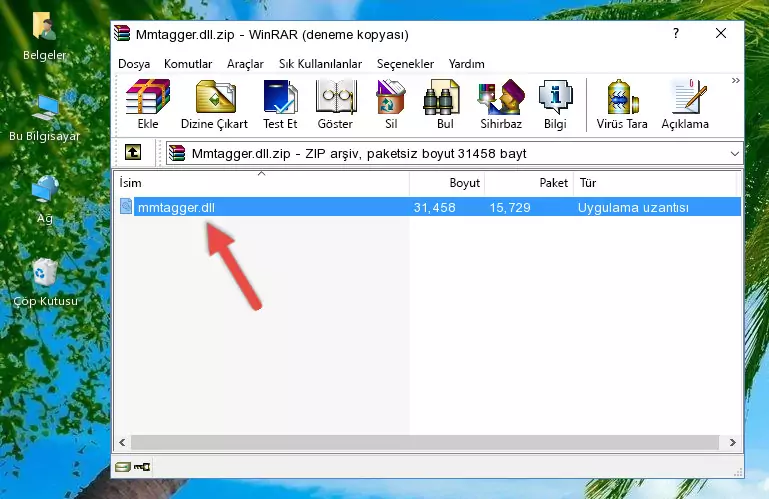Select Bu Bilgisayar desktop icon
This screenshot has height=499, width=769.
pos(44,118)
